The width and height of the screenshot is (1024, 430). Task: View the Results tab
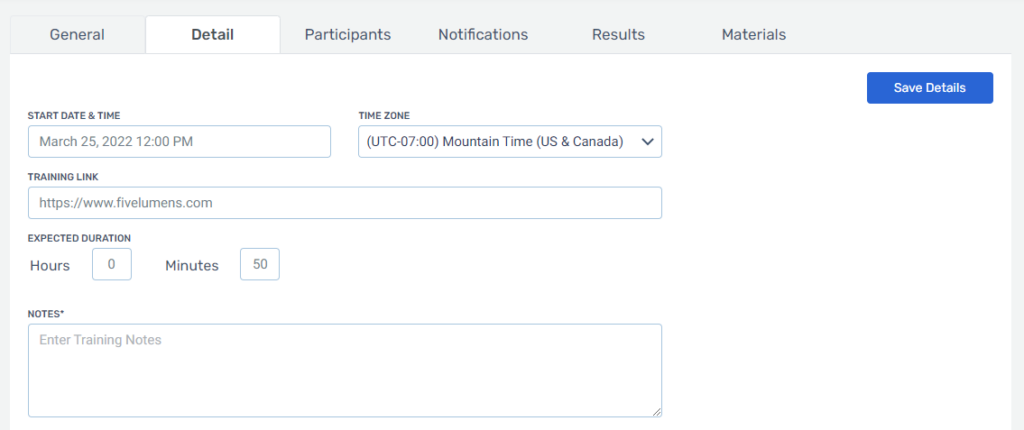pyautogui.click(x=618, y=35)
